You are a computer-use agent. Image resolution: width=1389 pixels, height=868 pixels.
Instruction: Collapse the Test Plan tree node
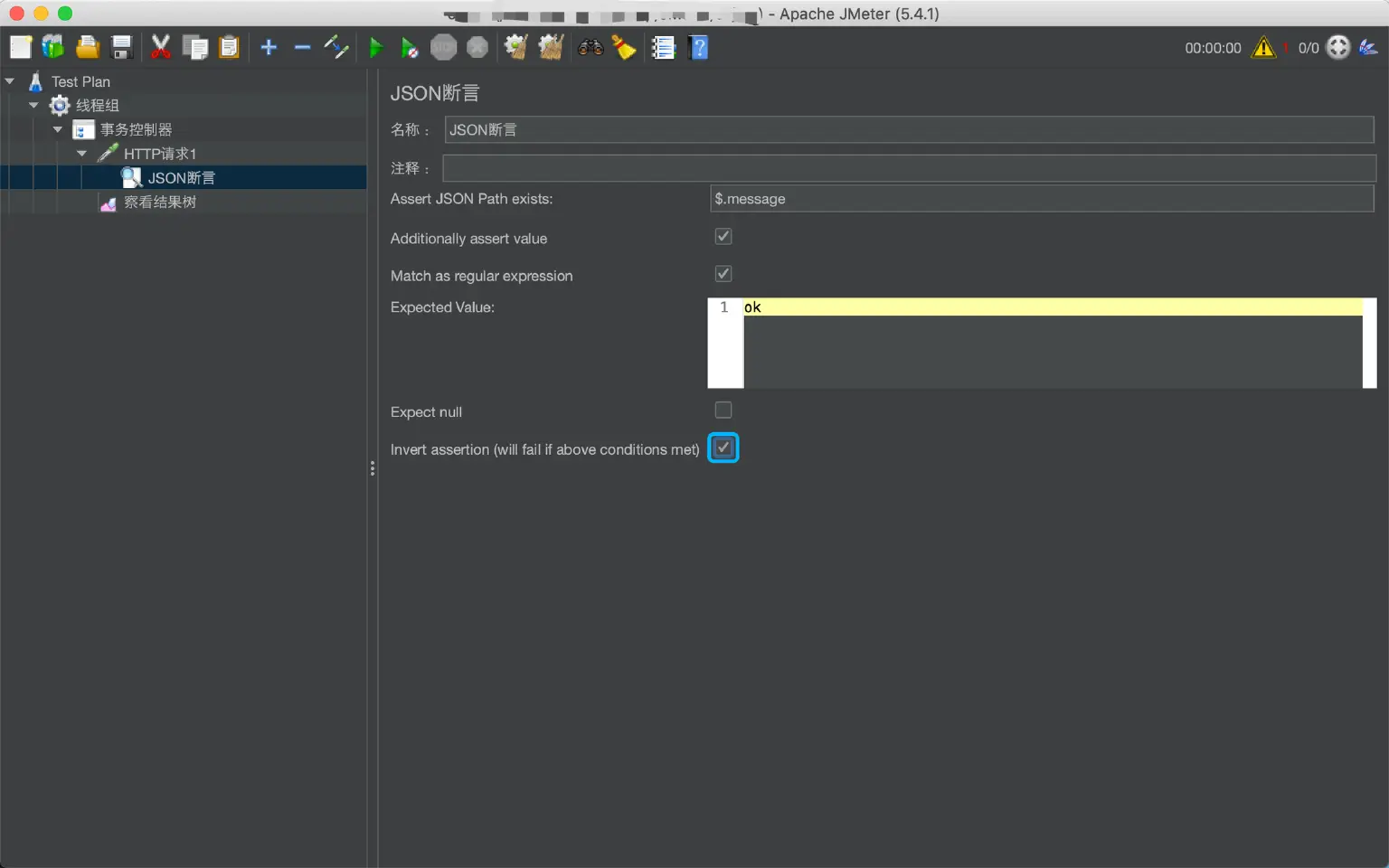click(x=10, y=81)
